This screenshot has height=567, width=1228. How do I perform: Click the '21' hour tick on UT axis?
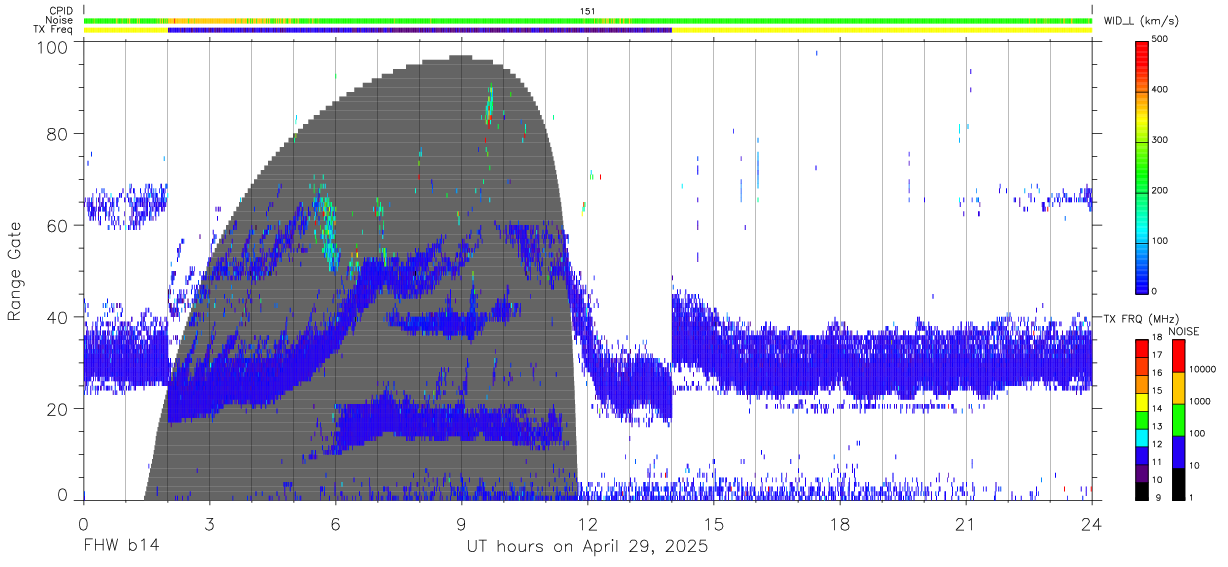[965, 523]
